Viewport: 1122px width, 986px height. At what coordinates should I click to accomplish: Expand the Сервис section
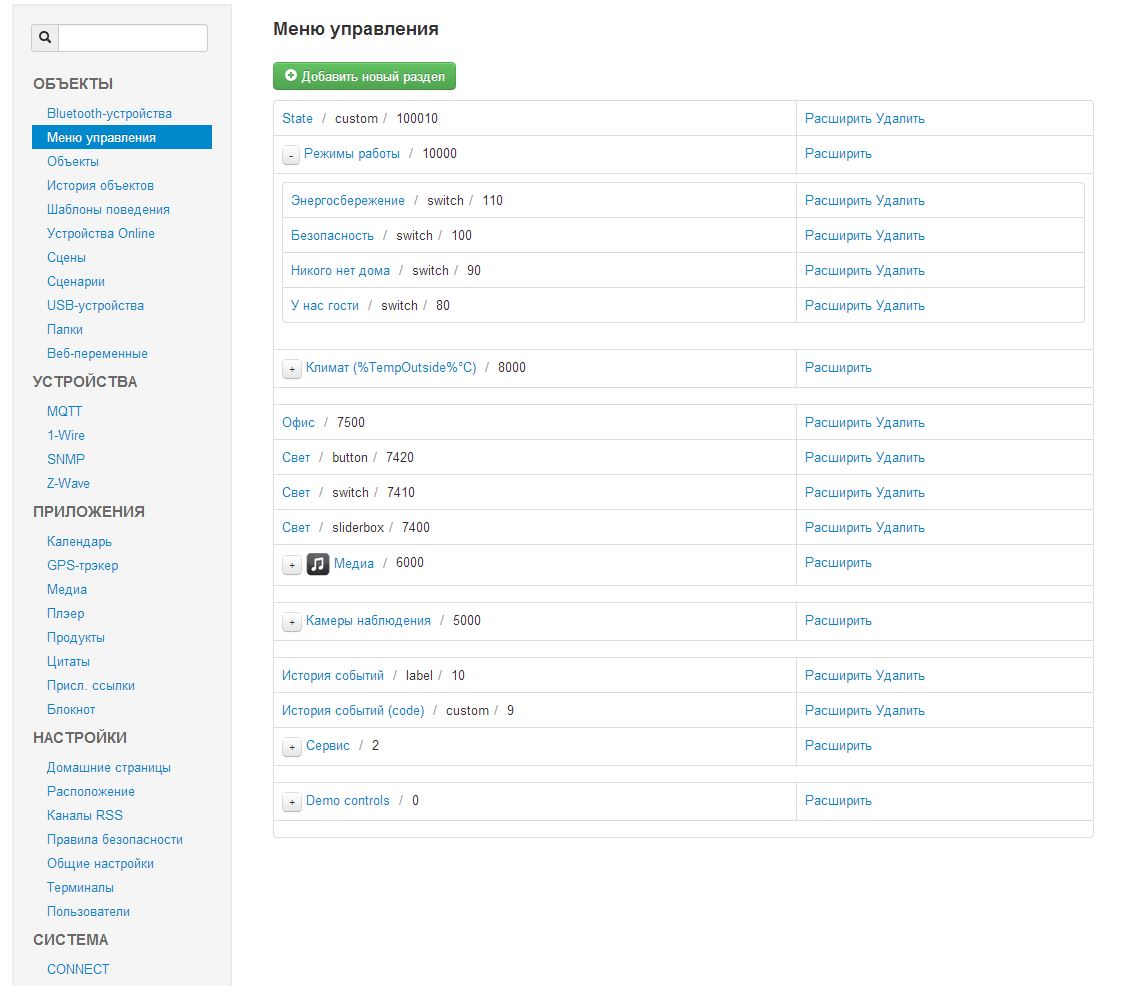(291, 747)
